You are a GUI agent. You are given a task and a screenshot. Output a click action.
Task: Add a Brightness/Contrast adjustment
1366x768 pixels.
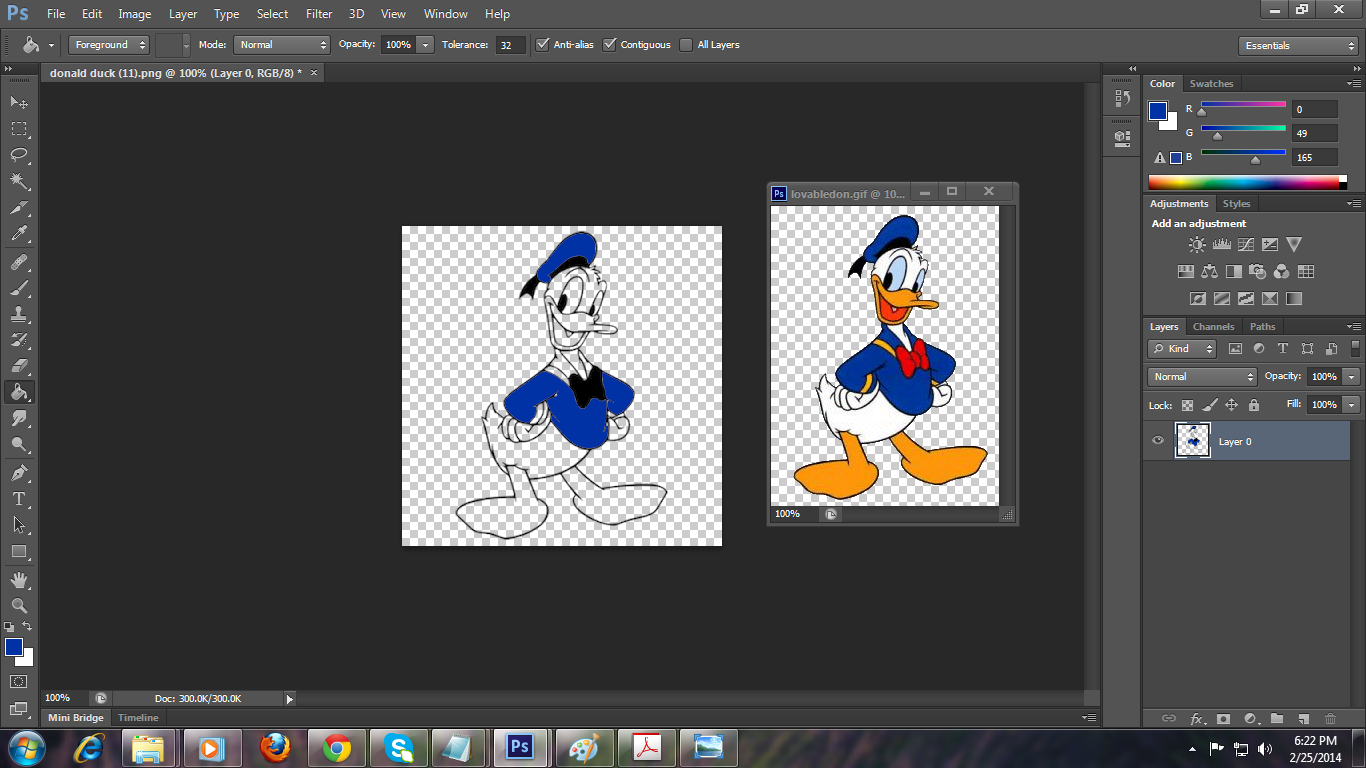pyautogui.click(x=1197, y=244)
